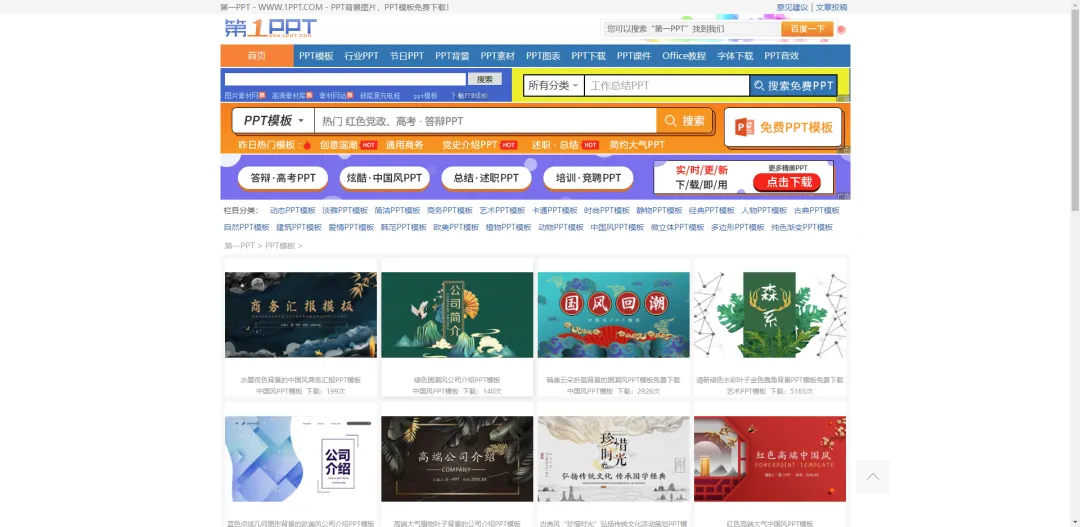The image size is (1080, 527).
Task: Open the PPT素材 navigation tab
Action: 498,56
